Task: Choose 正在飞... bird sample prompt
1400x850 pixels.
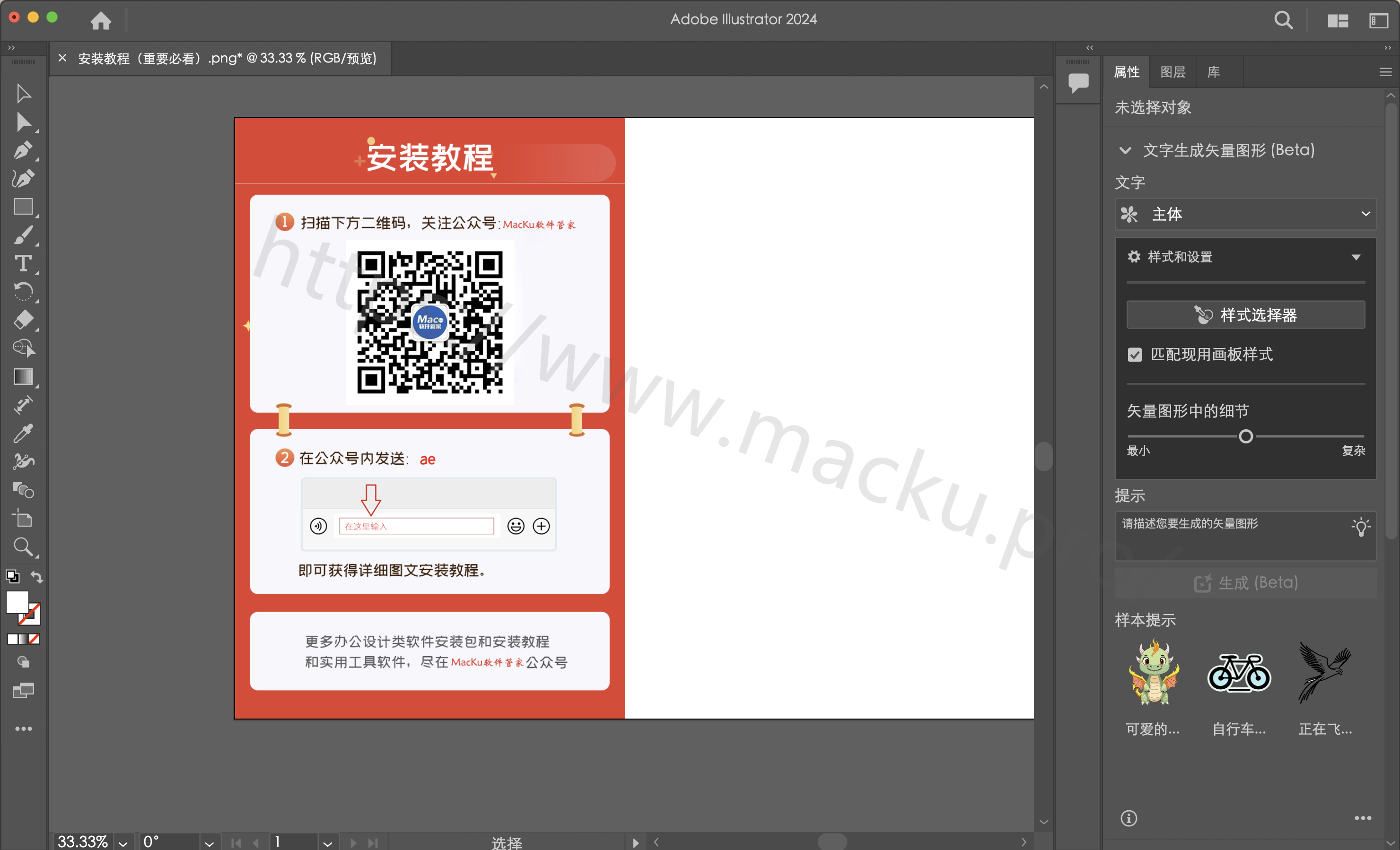Action: pyautogui.click(x=1325, y=672)
